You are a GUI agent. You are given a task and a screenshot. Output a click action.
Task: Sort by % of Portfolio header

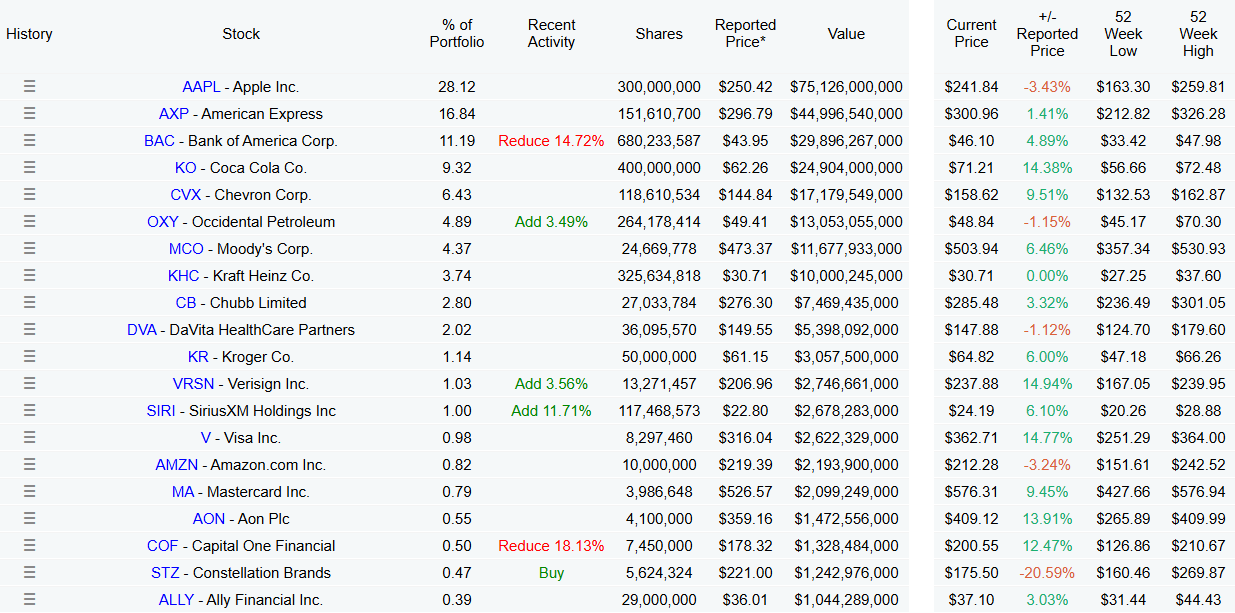(457, 33)
